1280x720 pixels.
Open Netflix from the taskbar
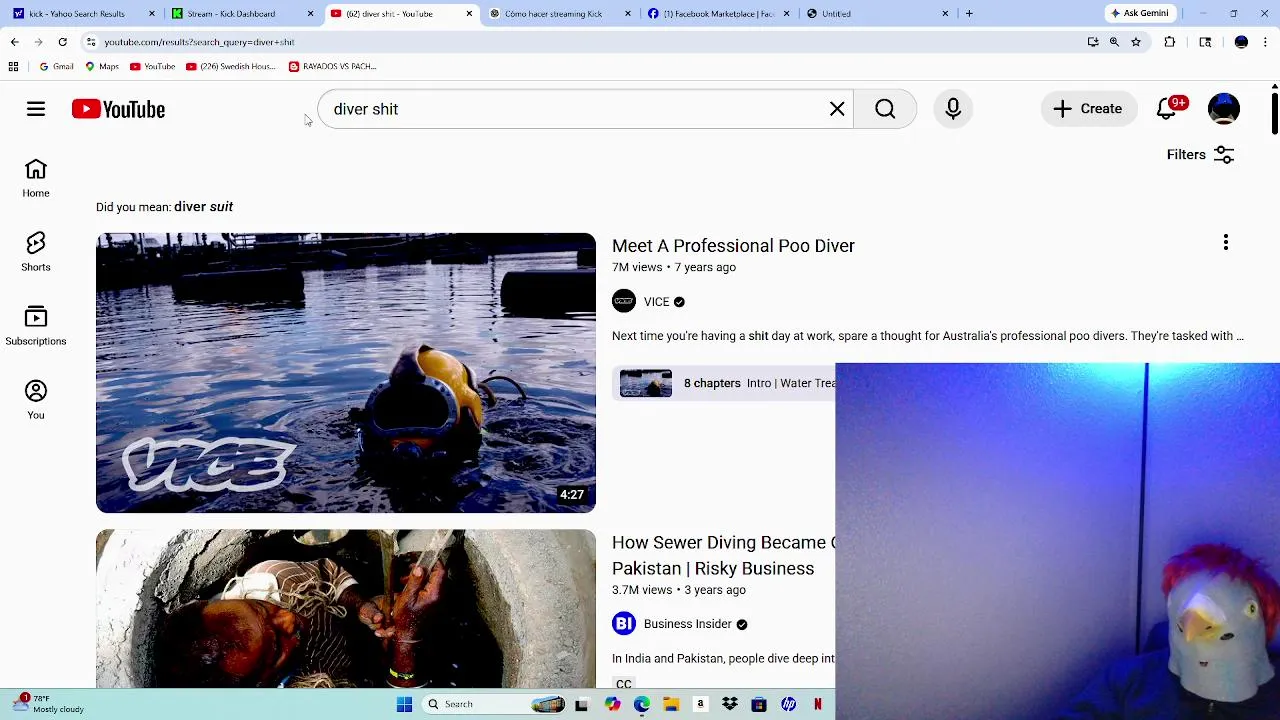click(818, 704)
